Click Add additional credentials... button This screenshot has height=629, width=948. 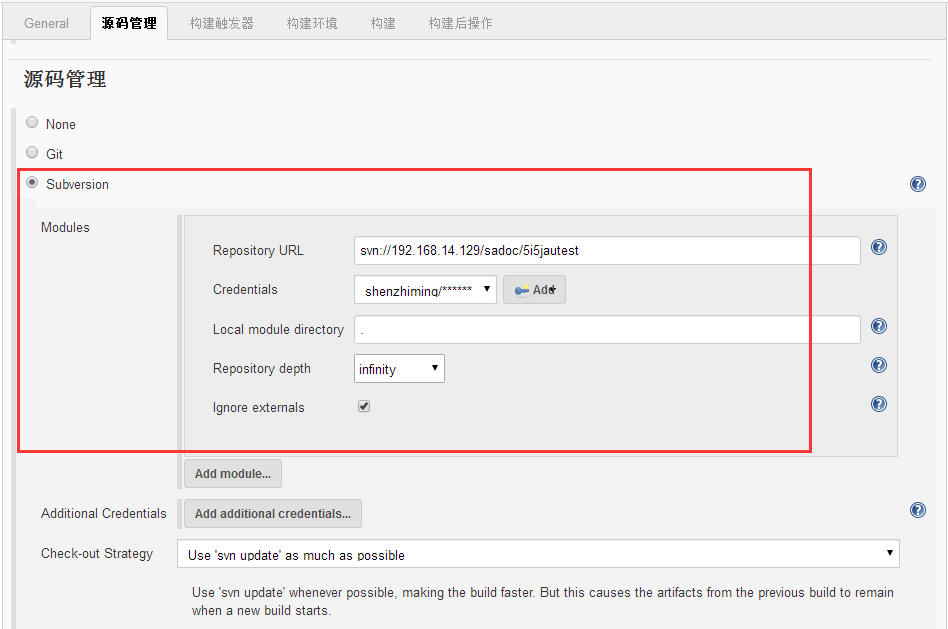[x=273, y=513]
